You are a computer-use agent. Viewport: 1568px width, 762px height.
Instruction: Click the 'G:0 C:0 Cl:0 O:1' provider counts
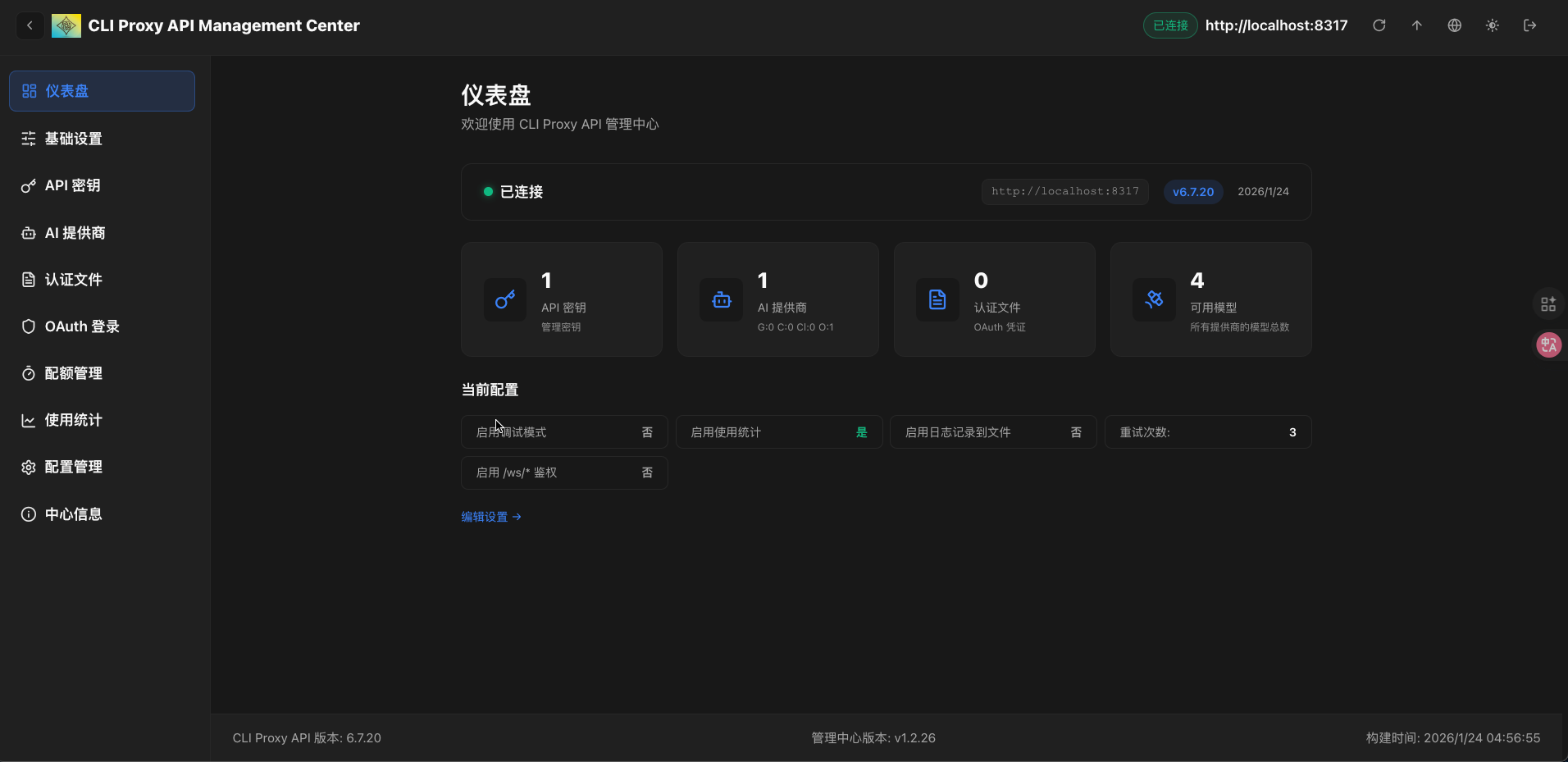[795, 327]
